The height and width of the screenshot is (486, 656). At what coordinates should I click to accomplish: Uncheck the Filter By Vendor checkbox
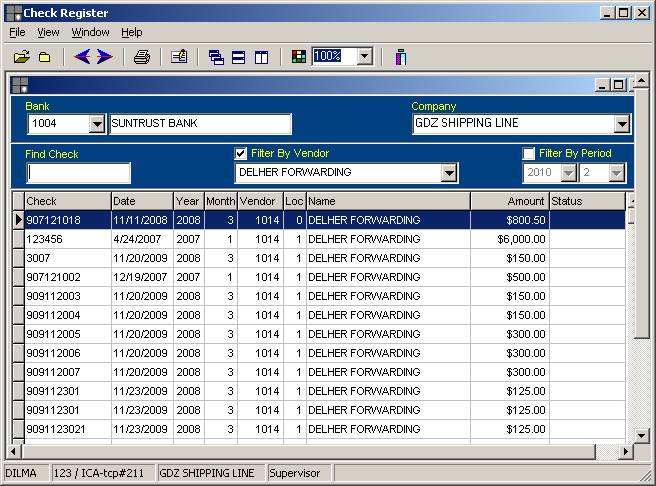tap(241, 154)
